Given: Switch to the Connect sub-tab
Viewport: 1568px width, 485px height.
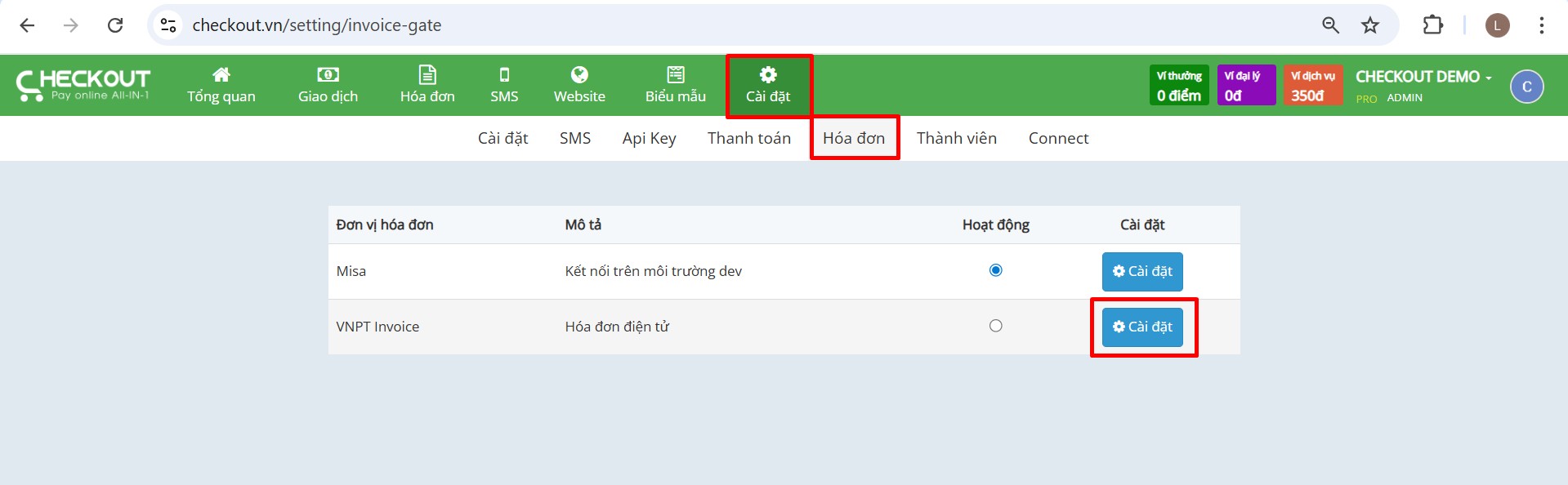Looking at the screenshot, I should coord(1058,138).
